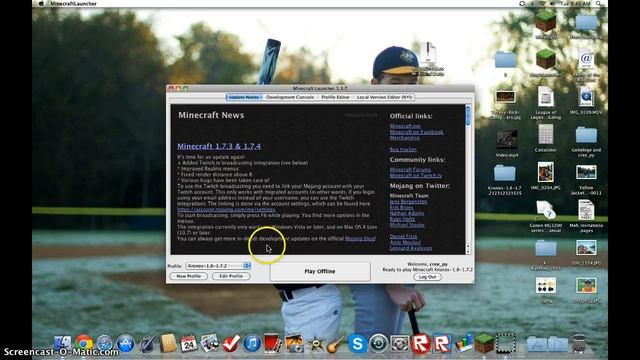
Task: Open the Mojang blog link
Action: tap(360, 238)
